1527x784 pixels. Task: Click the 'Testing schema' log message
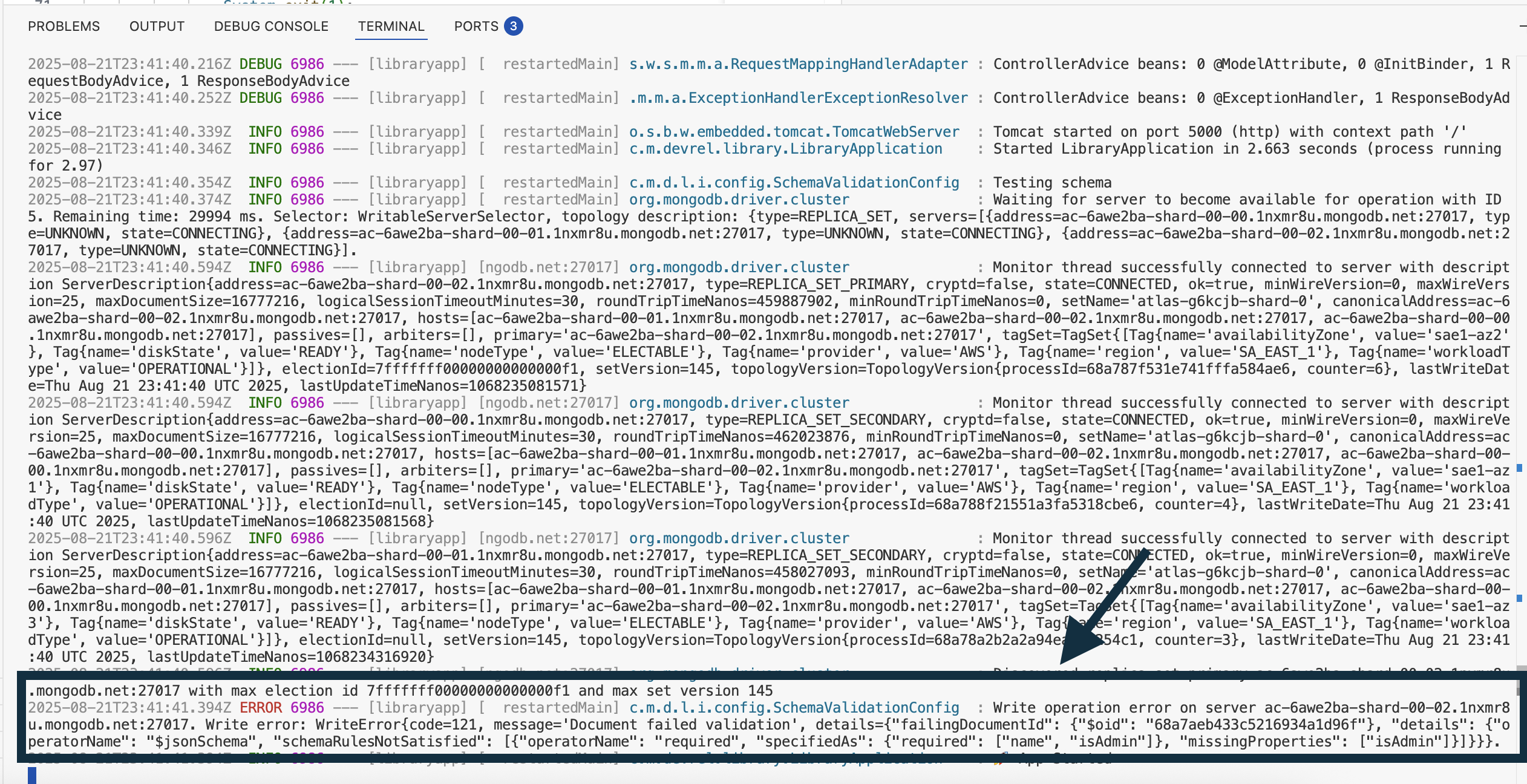(x=1052, y=183)
